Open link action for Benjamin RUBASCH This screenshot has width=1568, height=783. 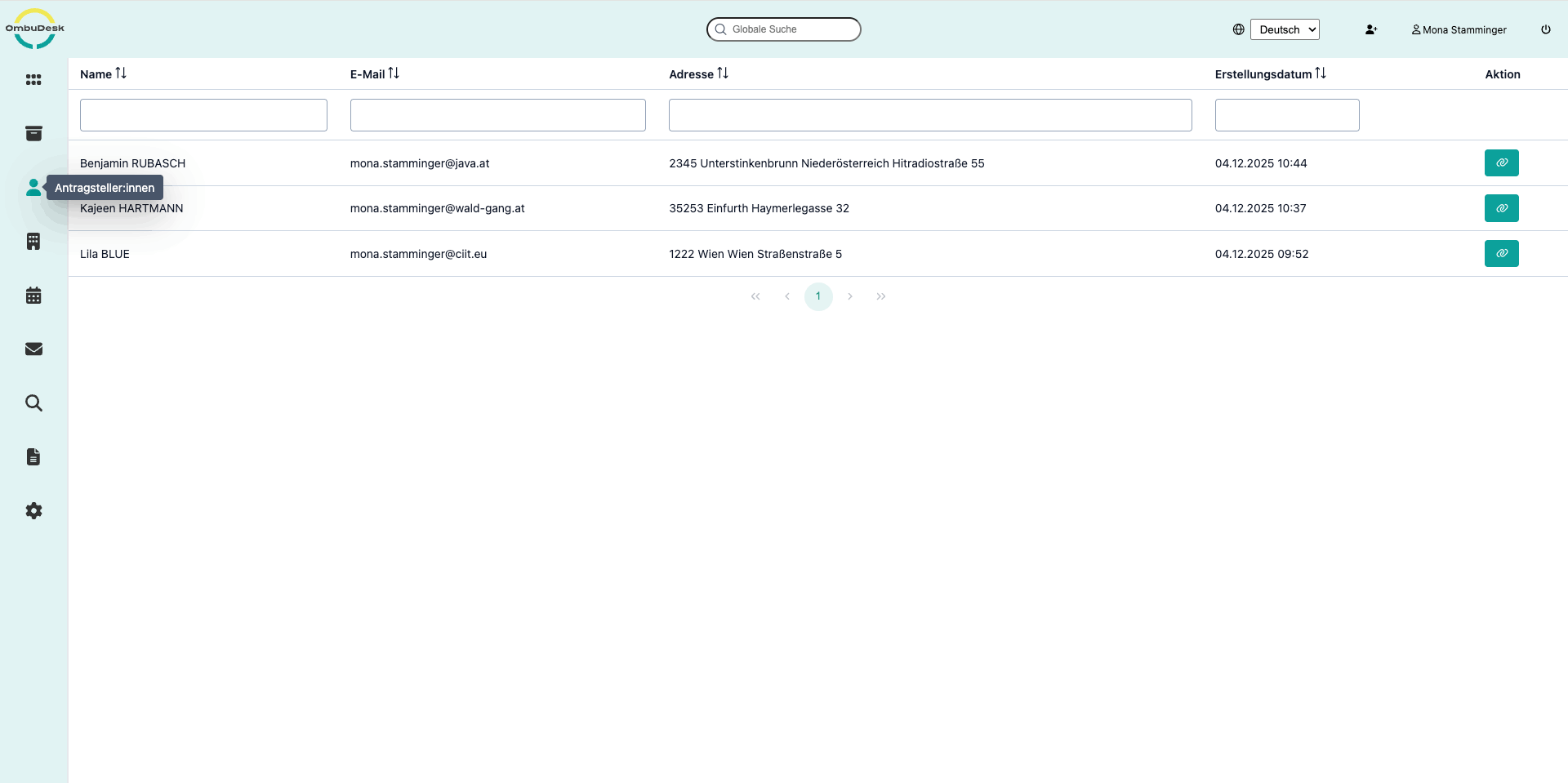click(x=1501, y=163)
